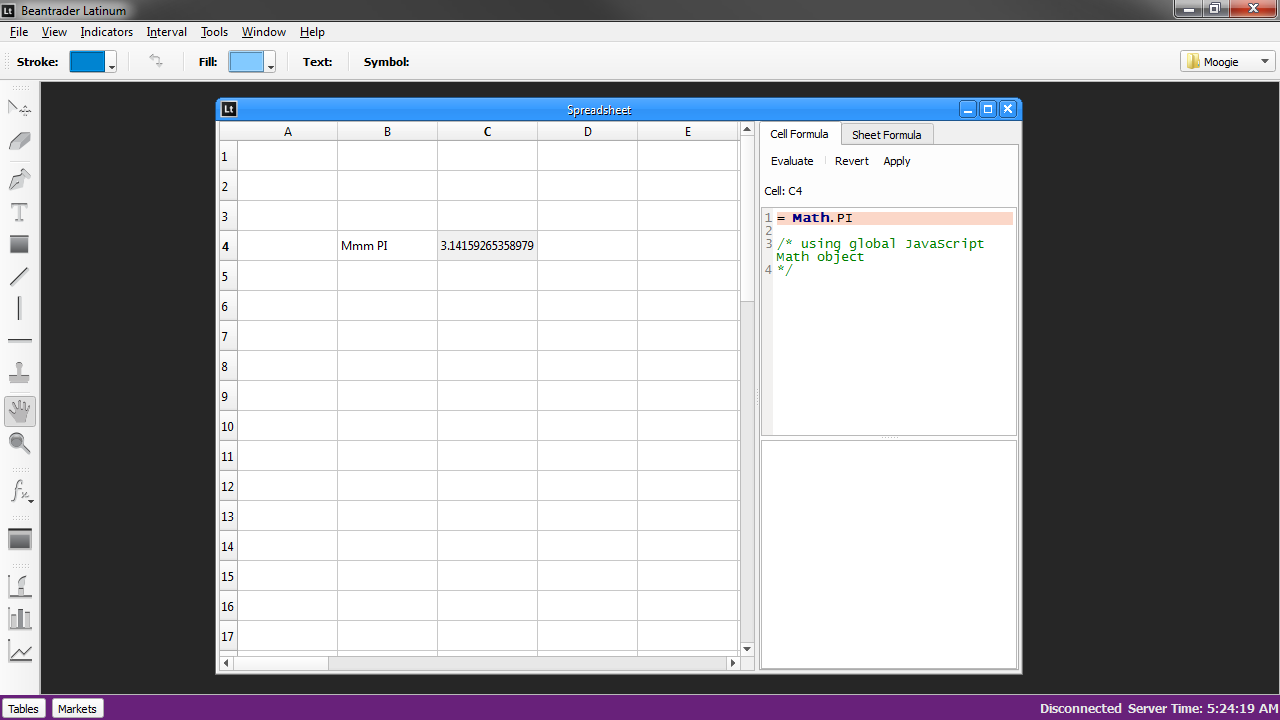The width and height of the screenshot is (1280, 720).
Task: Click column header D
Action: [588, 132]
